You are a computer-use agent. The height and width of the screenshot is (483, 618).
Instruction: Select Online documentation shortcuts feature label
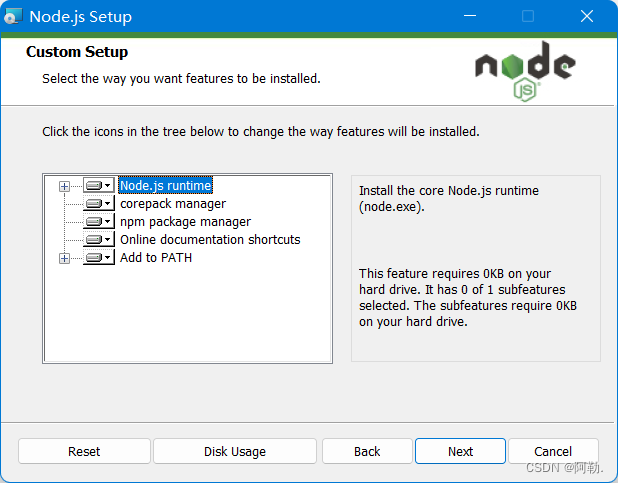point(210,239)
